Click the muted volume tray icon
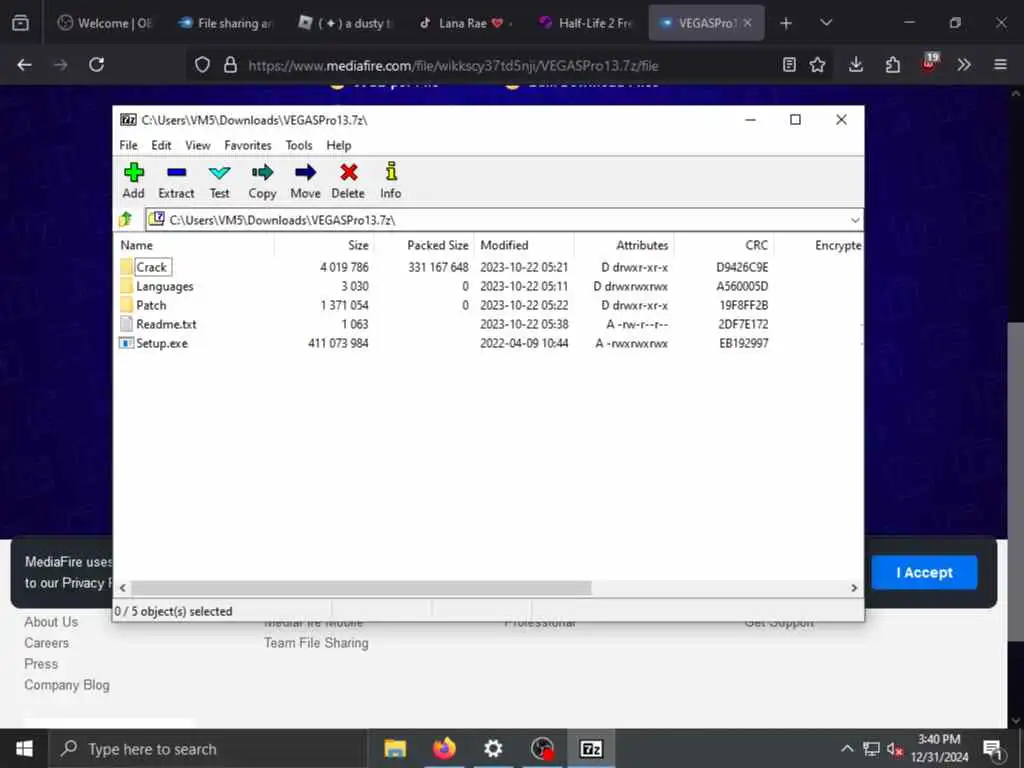 [895, 749]
